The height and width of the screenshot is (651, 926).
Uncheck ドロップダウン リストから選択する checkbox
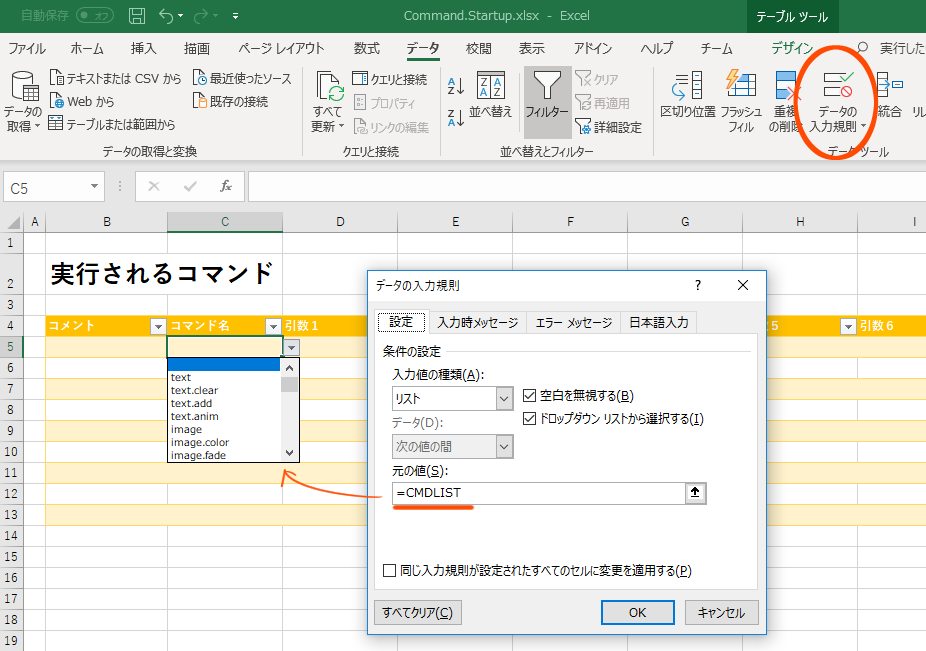tap(529, 418)
